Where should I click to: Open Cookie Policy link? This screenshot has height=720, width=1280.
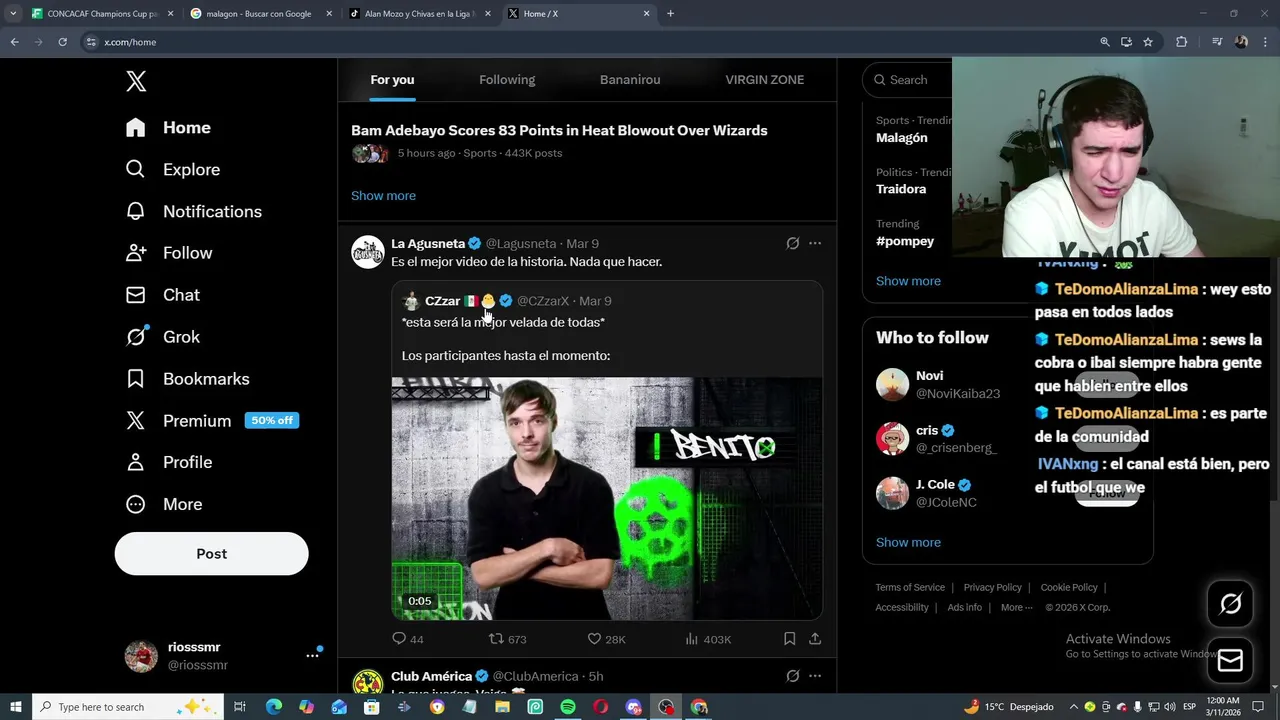(1069, 588)
